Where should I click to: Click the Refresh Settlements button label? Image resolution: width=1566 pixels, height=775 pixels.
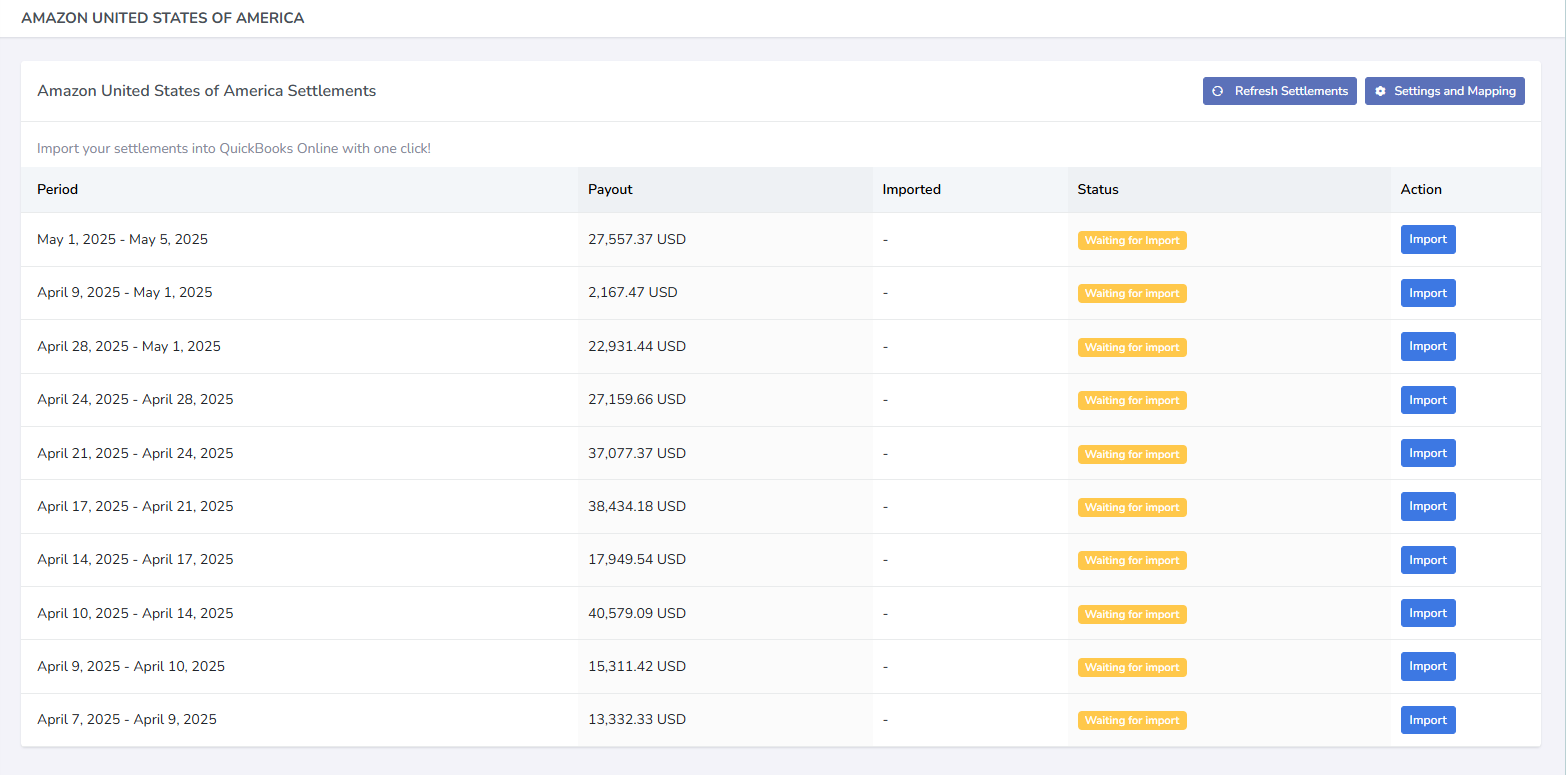(x=1291, y=91)
